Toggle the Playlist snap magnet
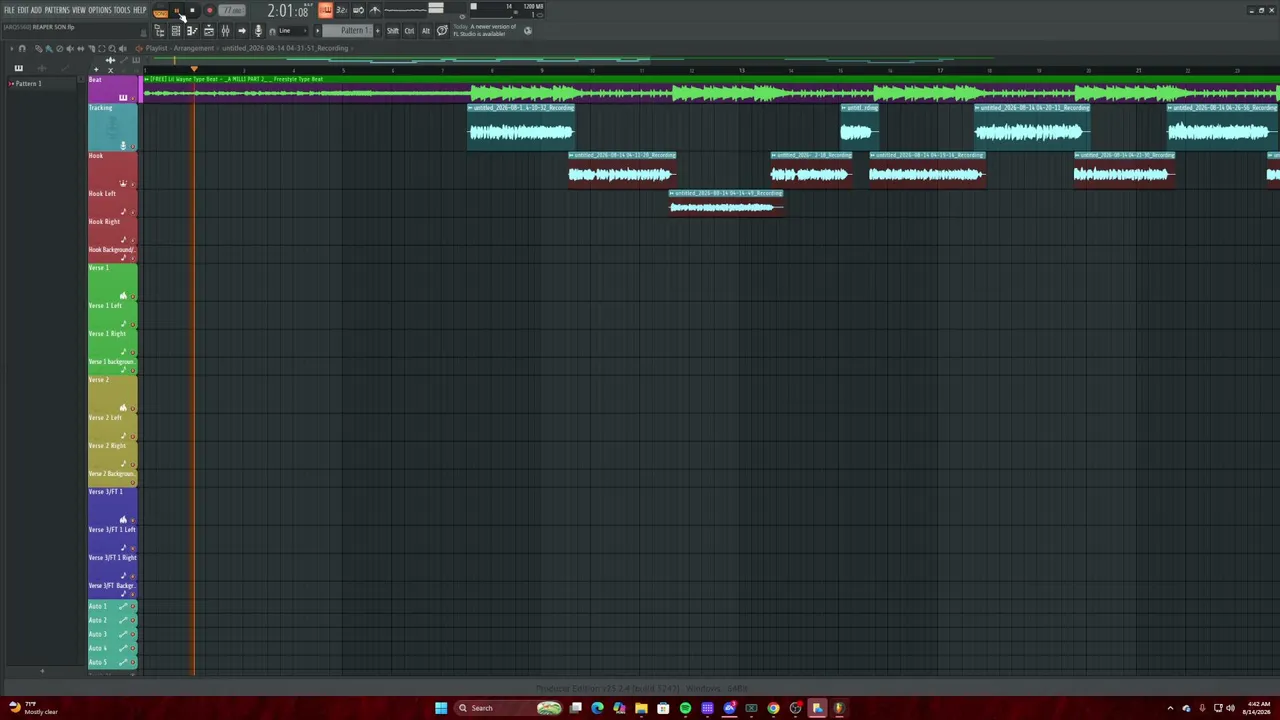1280x720 pixels. coord(22,48)
